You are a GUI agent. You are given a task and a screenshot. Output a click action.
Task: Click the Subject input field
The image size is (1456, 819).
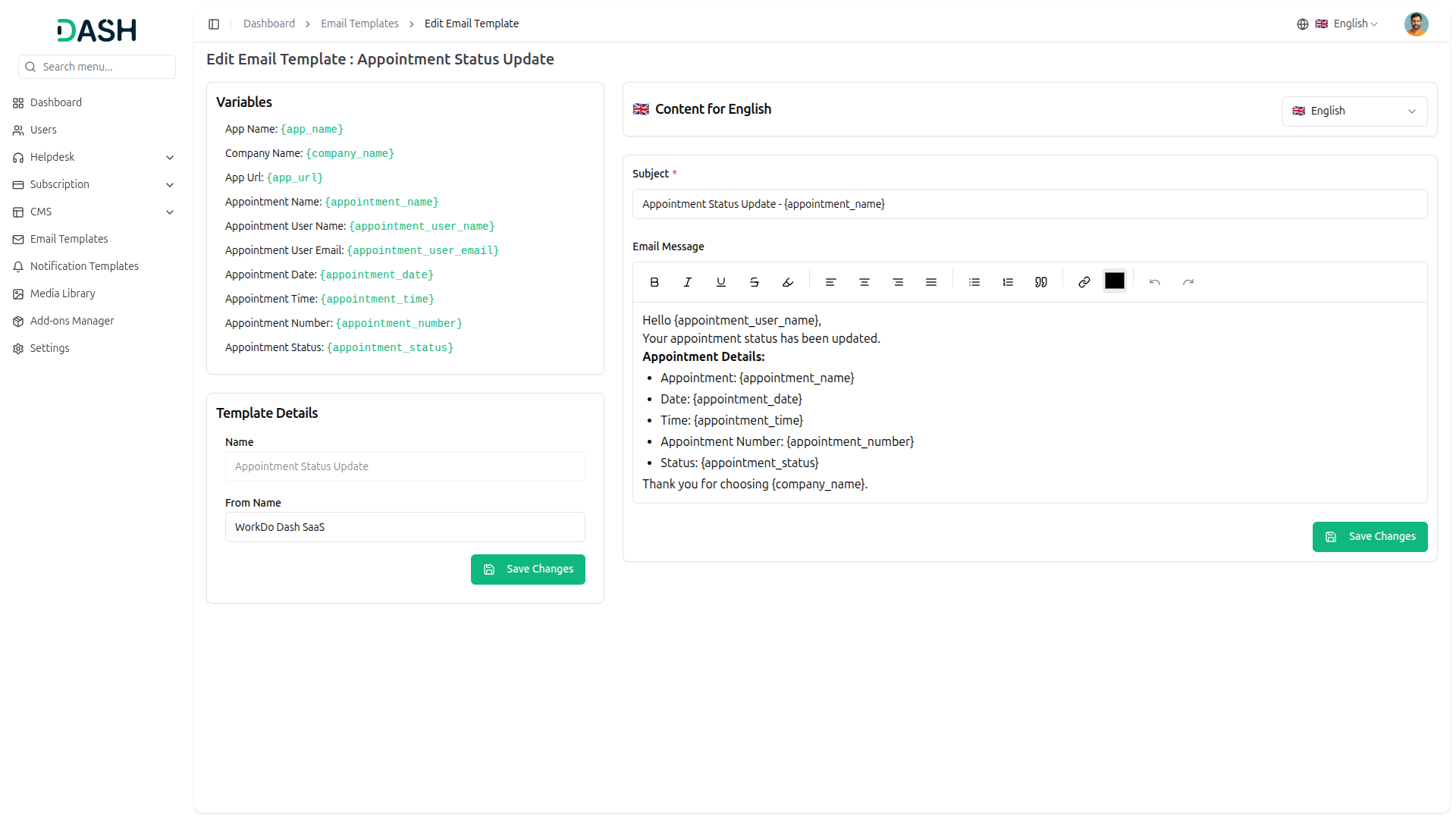coord(1030,204)
